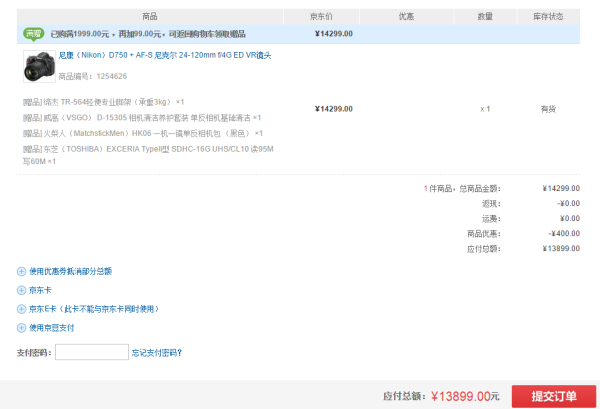
Task: Expand the 京东卡 payment option
Action: point(40,290)
